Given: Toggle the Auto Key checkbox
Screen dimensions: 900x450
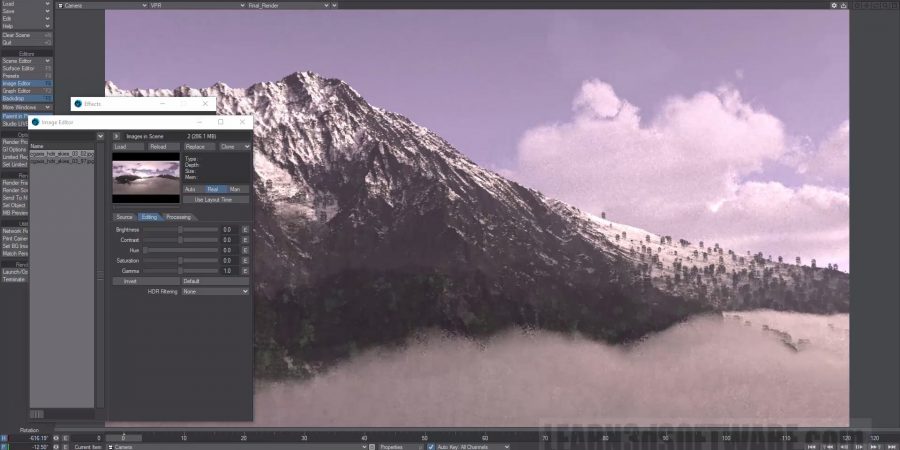Looking at the screenshot, I should click(431, 446).
